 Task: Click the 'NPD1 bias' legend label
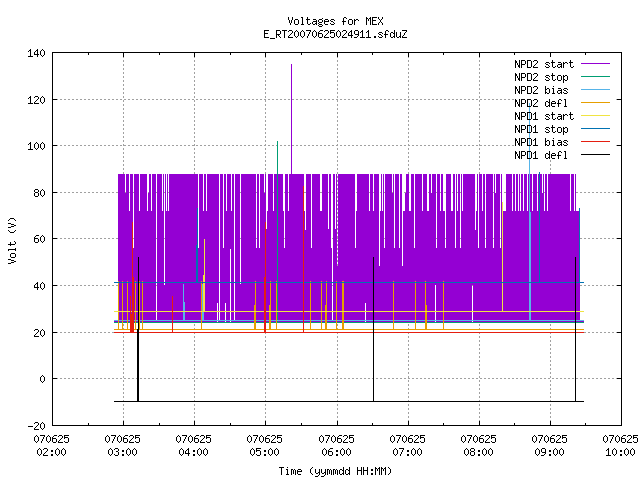point(541,142)
